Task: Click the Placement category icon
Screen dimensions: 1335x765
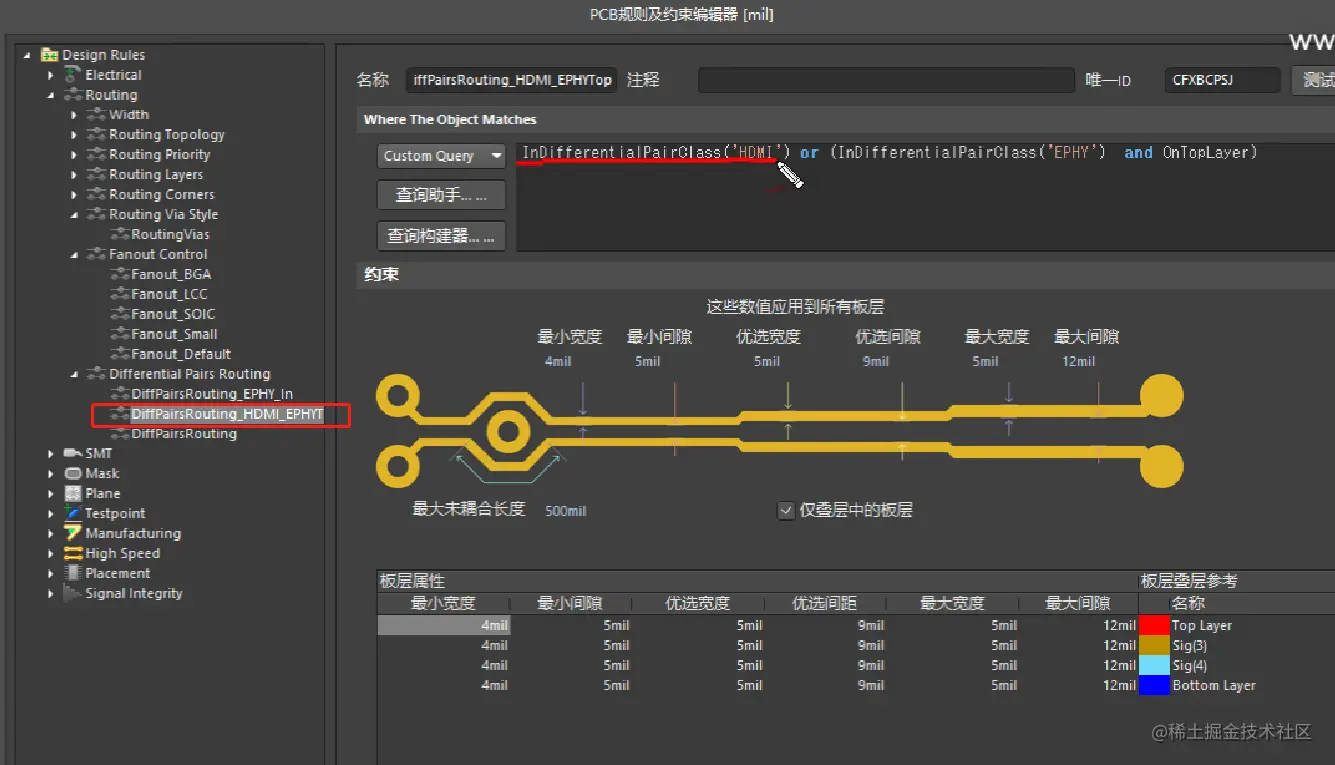Action: pyautogui.click(x=73, y=574)
